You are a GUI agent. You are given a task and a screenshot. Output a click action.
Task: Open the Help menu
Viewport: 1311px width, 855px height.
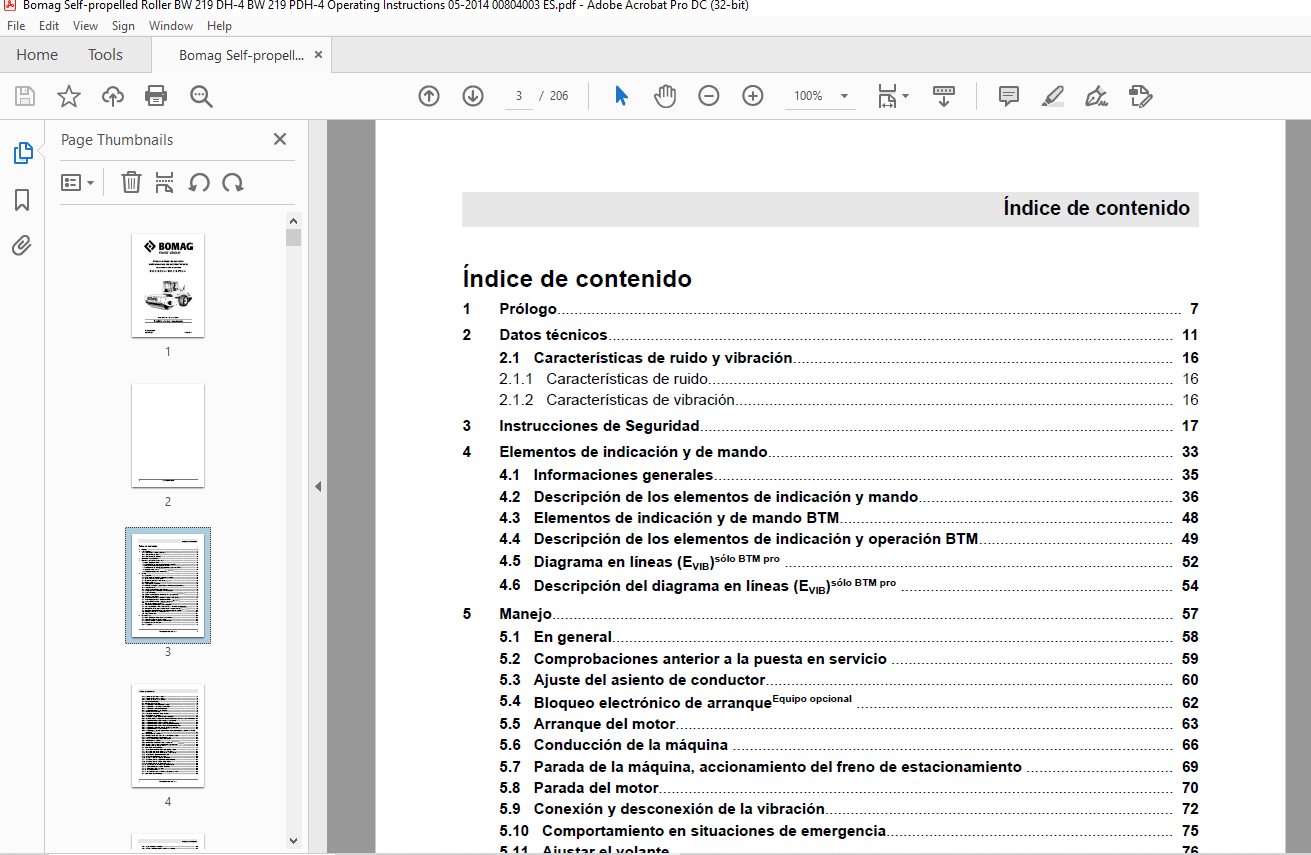219,26
